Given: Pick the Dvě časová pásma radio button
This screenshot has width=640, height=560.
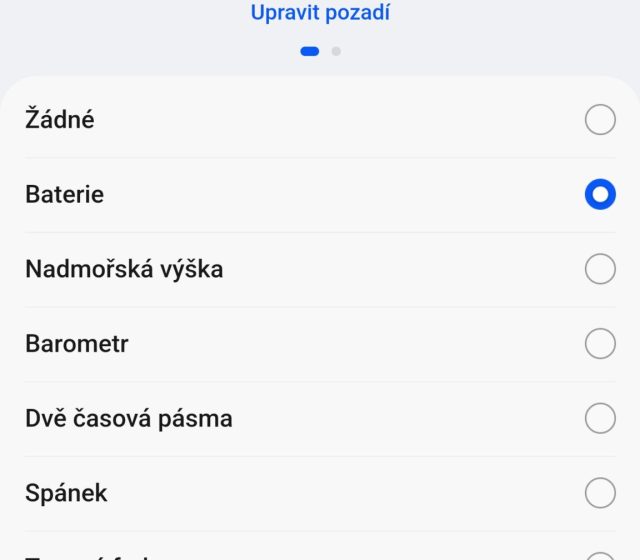Looking at the screenshot, I should pos(600,418).
